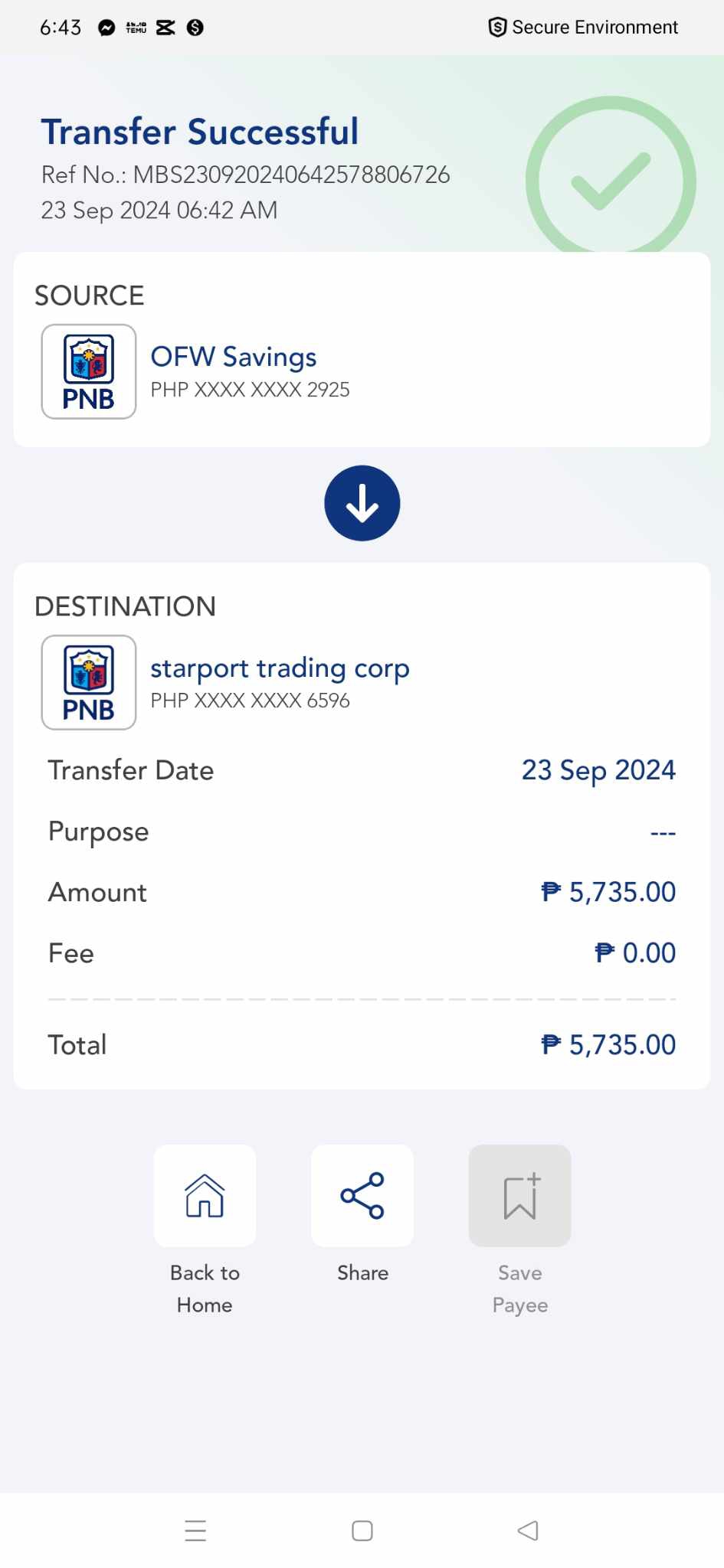
Task: Tap the blue down-arrow circle icon
Action: tap(362, 503)
